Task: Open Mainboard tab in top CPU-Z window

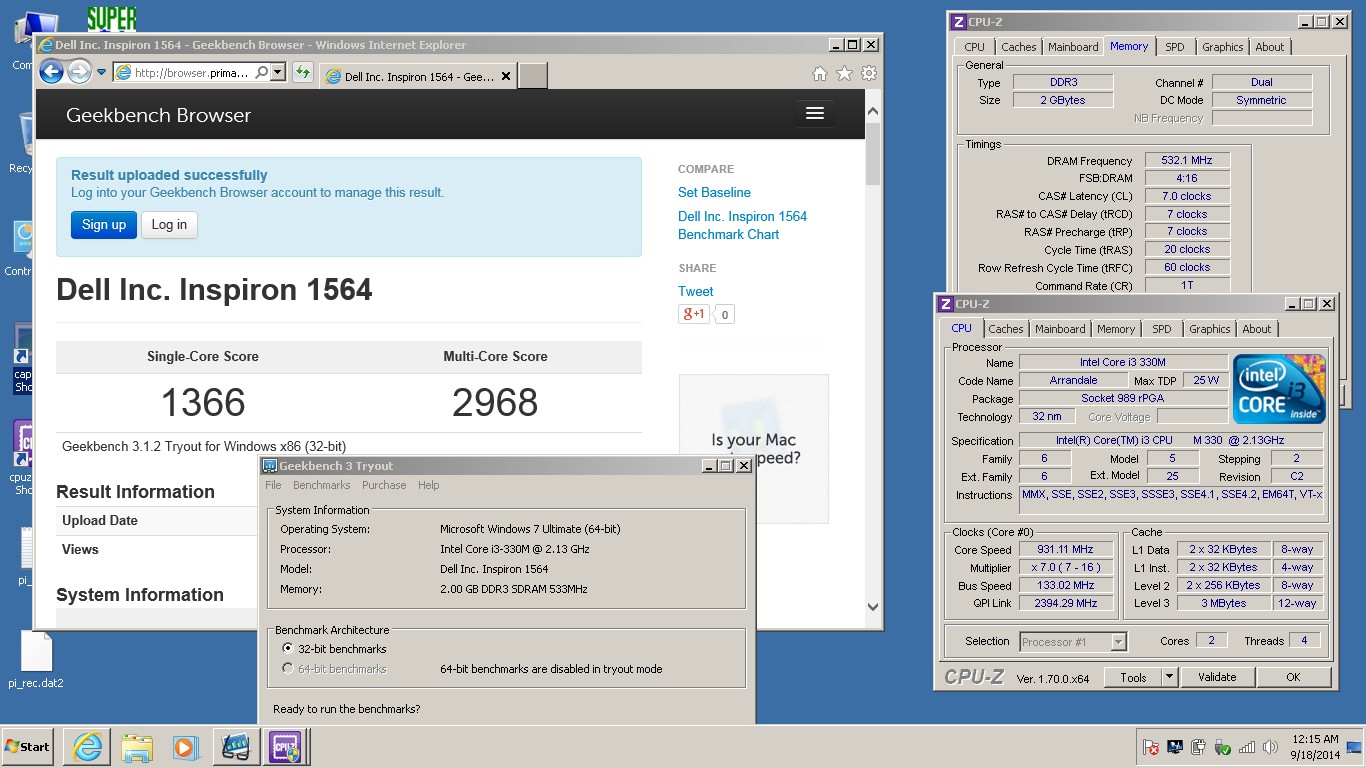Action: pyautogui.click(x=1073, y=47)
